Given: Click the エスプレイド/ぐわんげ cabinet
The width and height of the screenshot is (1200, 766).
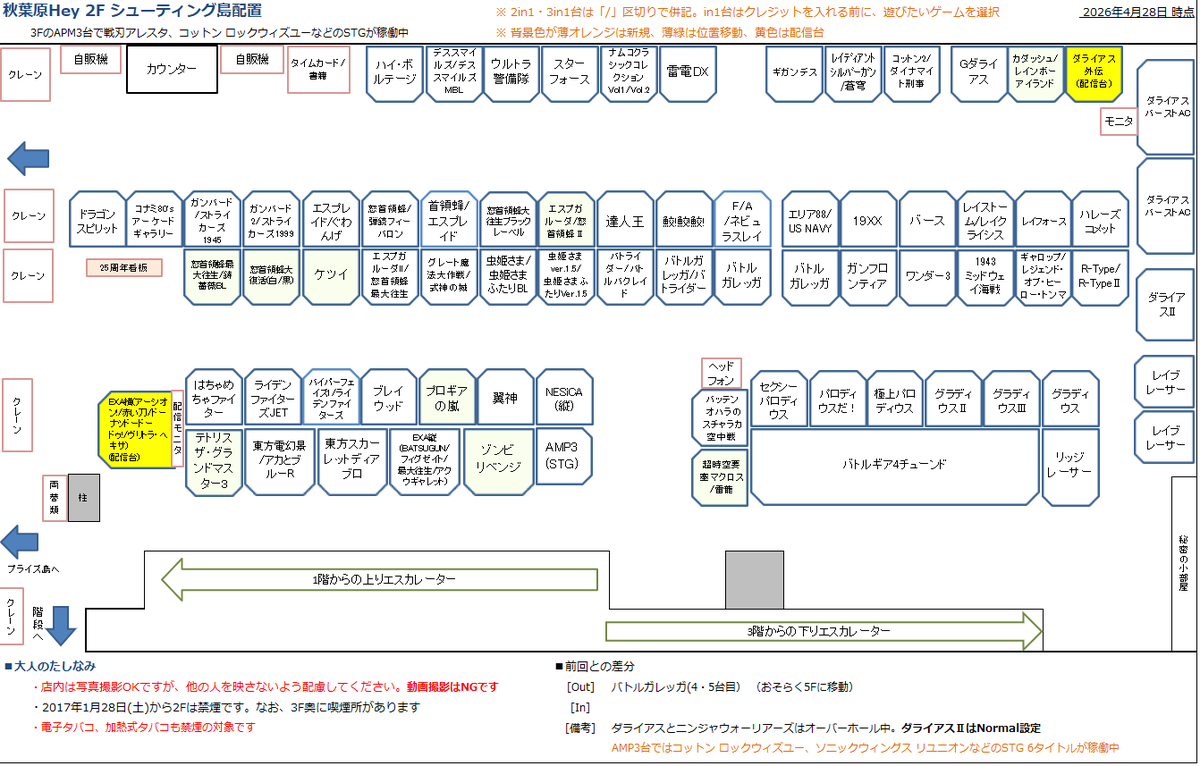Looking at the screenshot, I should (332, 221).
